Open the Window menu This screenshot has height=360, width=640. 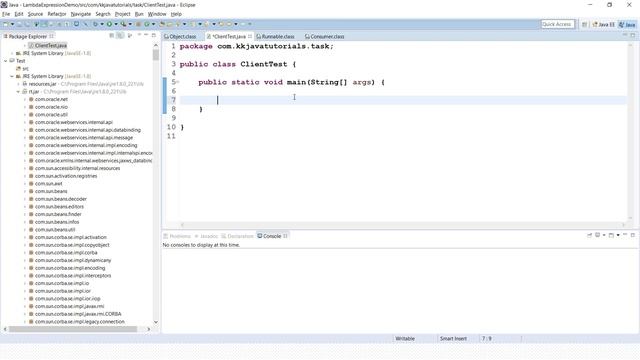pyautogui.click(x=157, y=14)
